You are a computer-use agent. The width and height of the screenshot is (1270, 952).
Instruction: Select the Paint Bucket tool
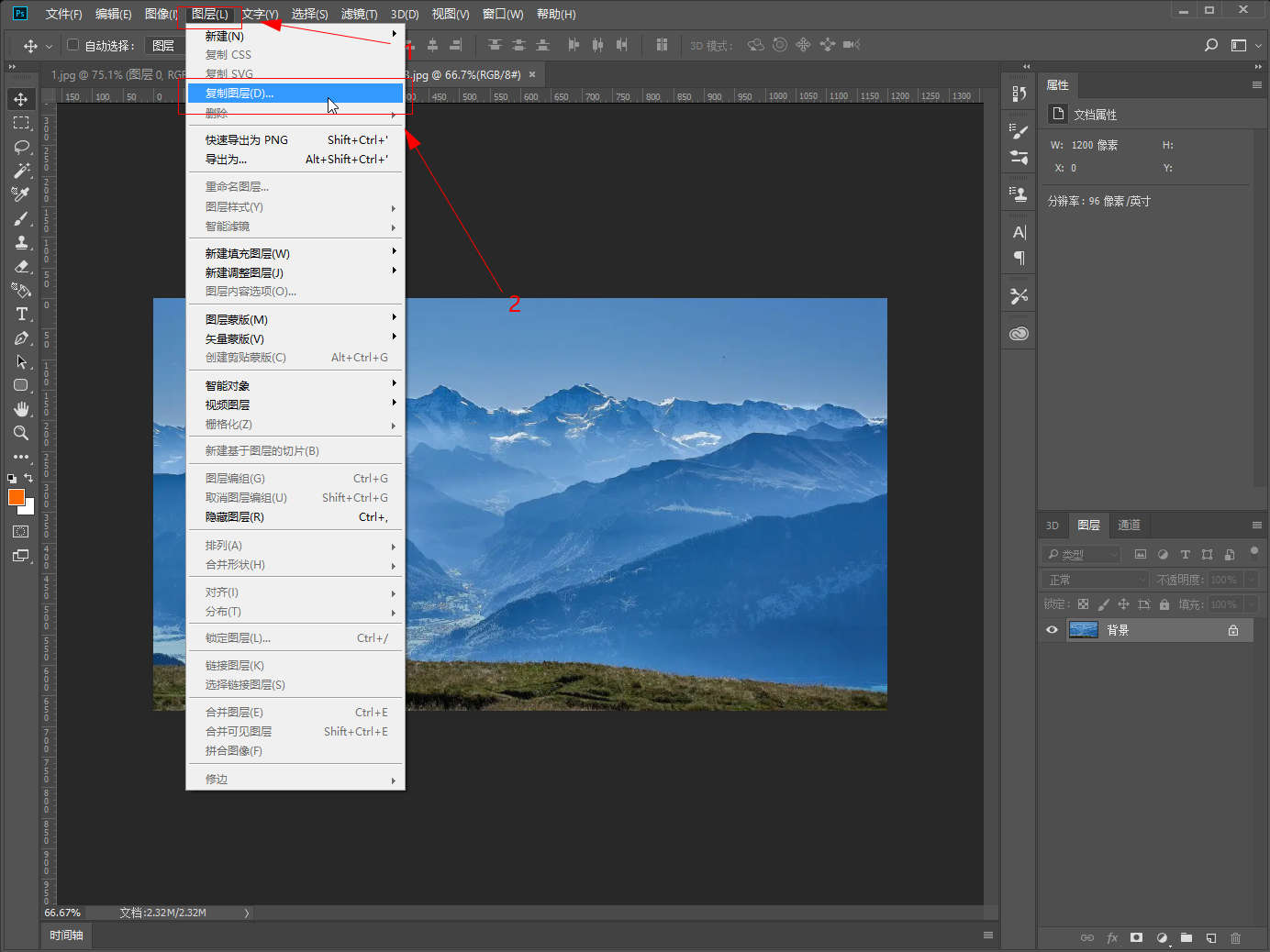[x=21, y=290]
